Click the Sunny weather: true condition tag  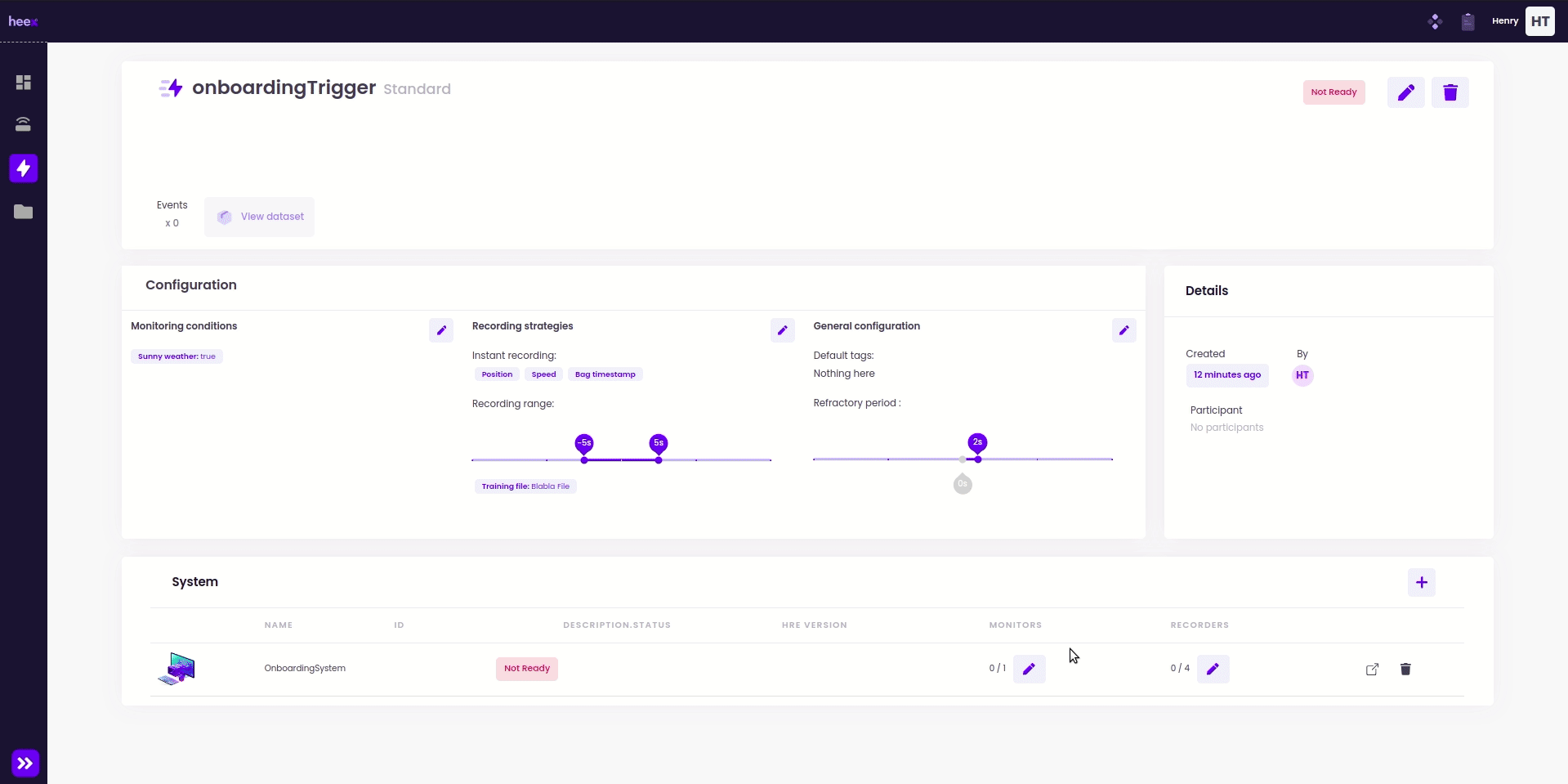(x=176, y=356)
